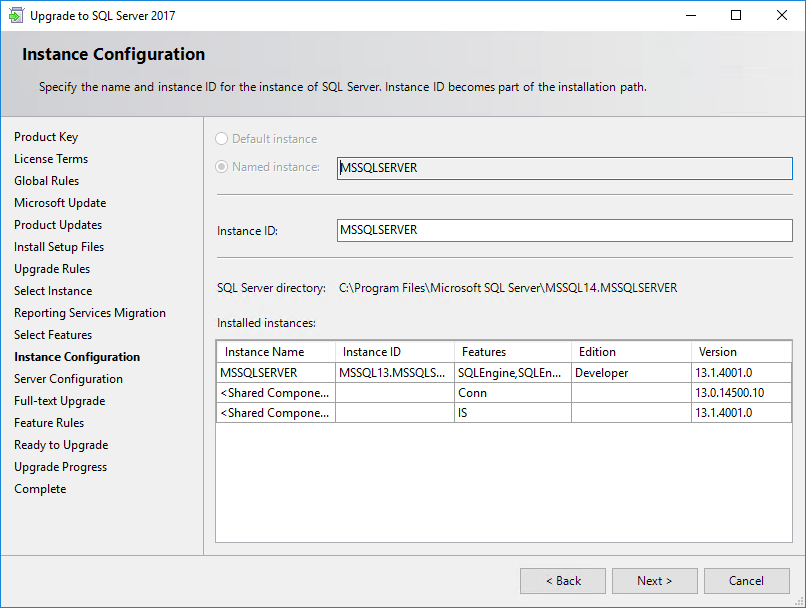Cancel the upgrade wizard

click(x=746, y=581)
